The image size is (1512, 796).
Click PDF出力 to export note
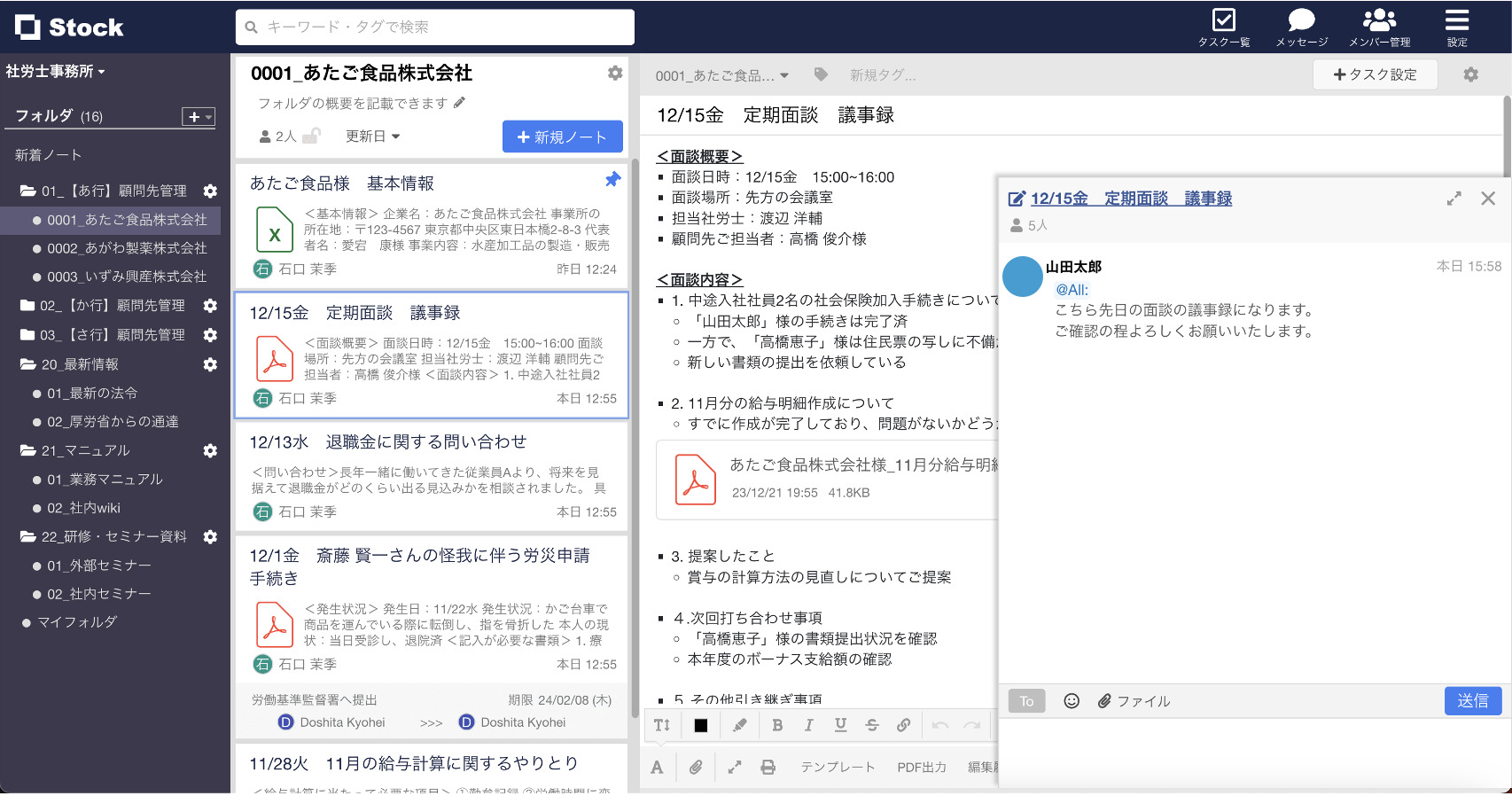click(922, 767)
